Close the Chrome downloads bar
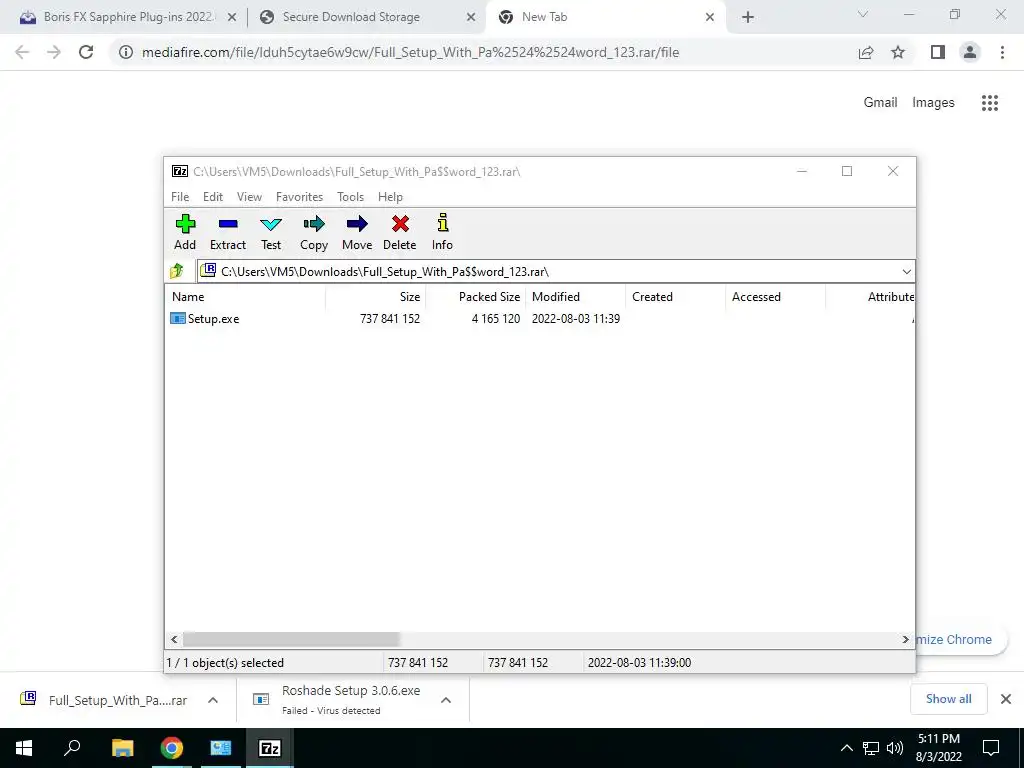Viewport: 1024px width, 768px height. tap(1006, 699)
